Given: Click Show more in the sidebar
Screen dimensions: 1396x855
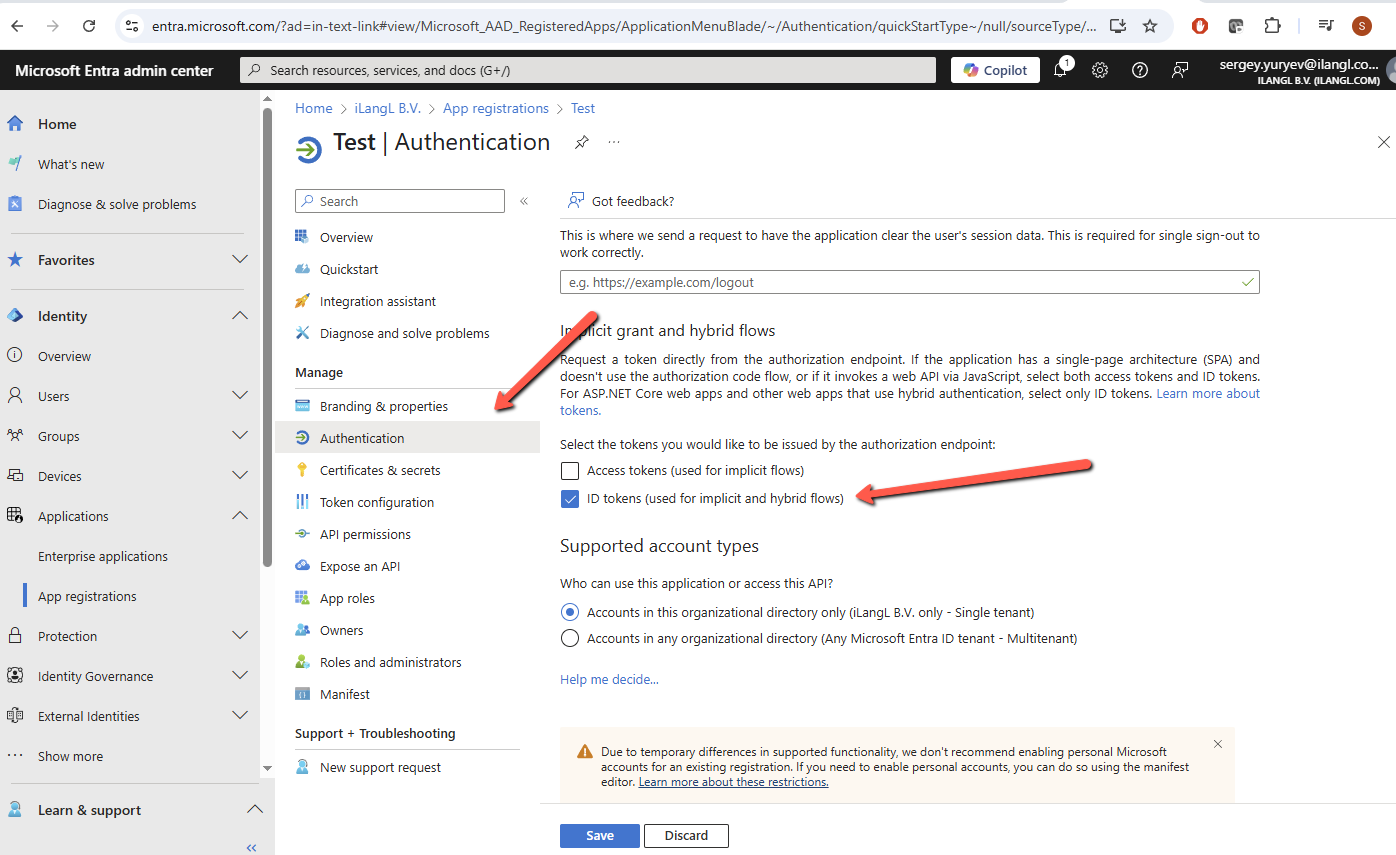Looking at the screenshot, I should [x=70, y=756].
